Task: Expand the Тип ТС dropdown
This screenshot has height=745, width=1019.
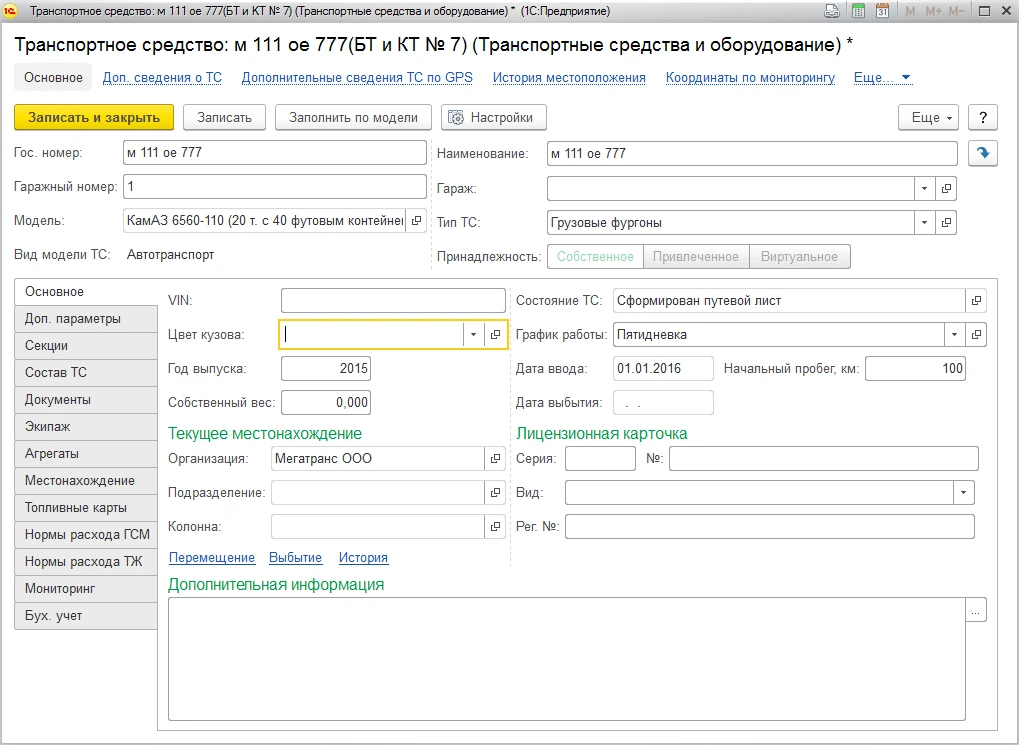Action: [925, 222]
